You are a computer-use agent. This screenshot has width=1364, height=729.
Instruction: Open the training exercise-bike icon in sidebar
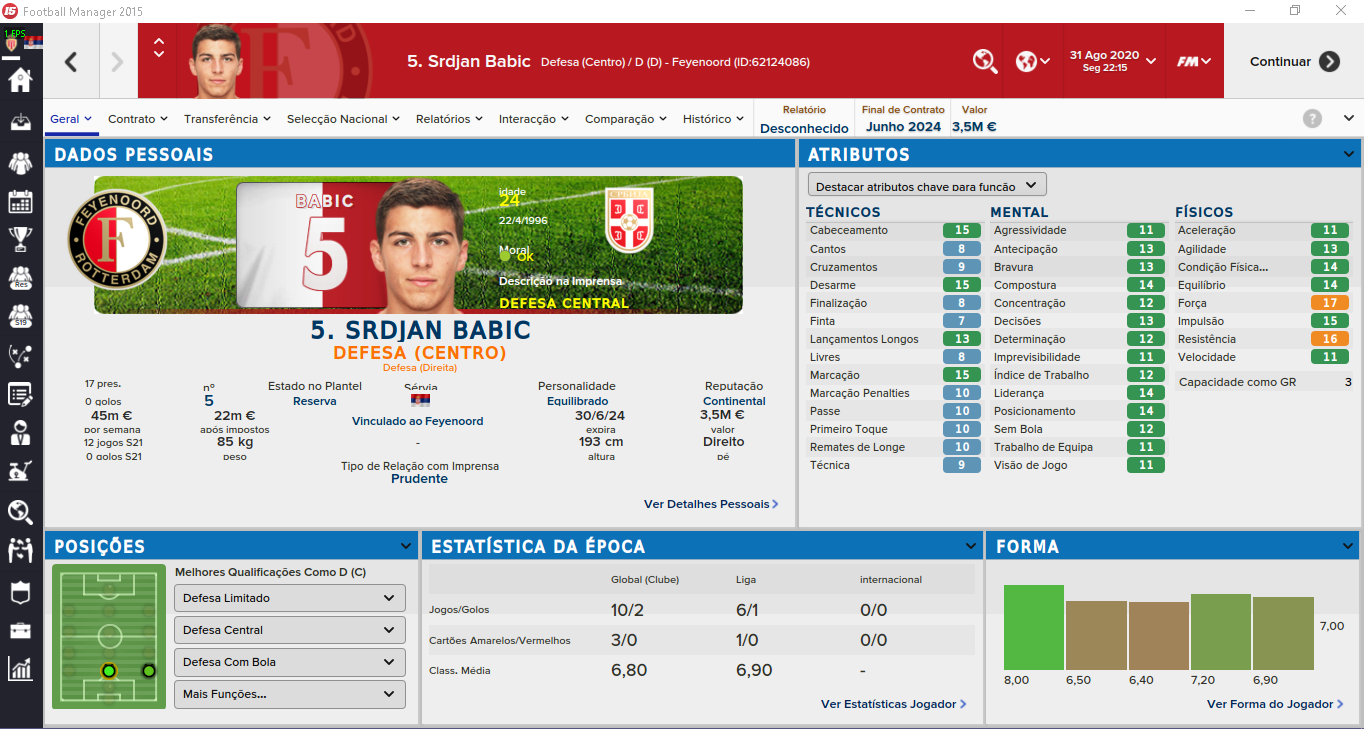pos(20,472)
